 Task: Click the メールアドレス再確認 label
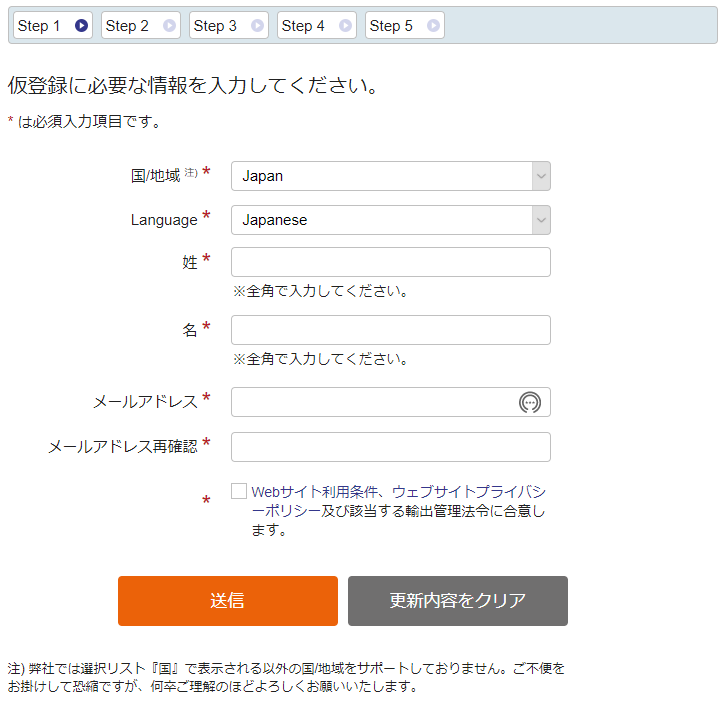(x=123, y=446)
